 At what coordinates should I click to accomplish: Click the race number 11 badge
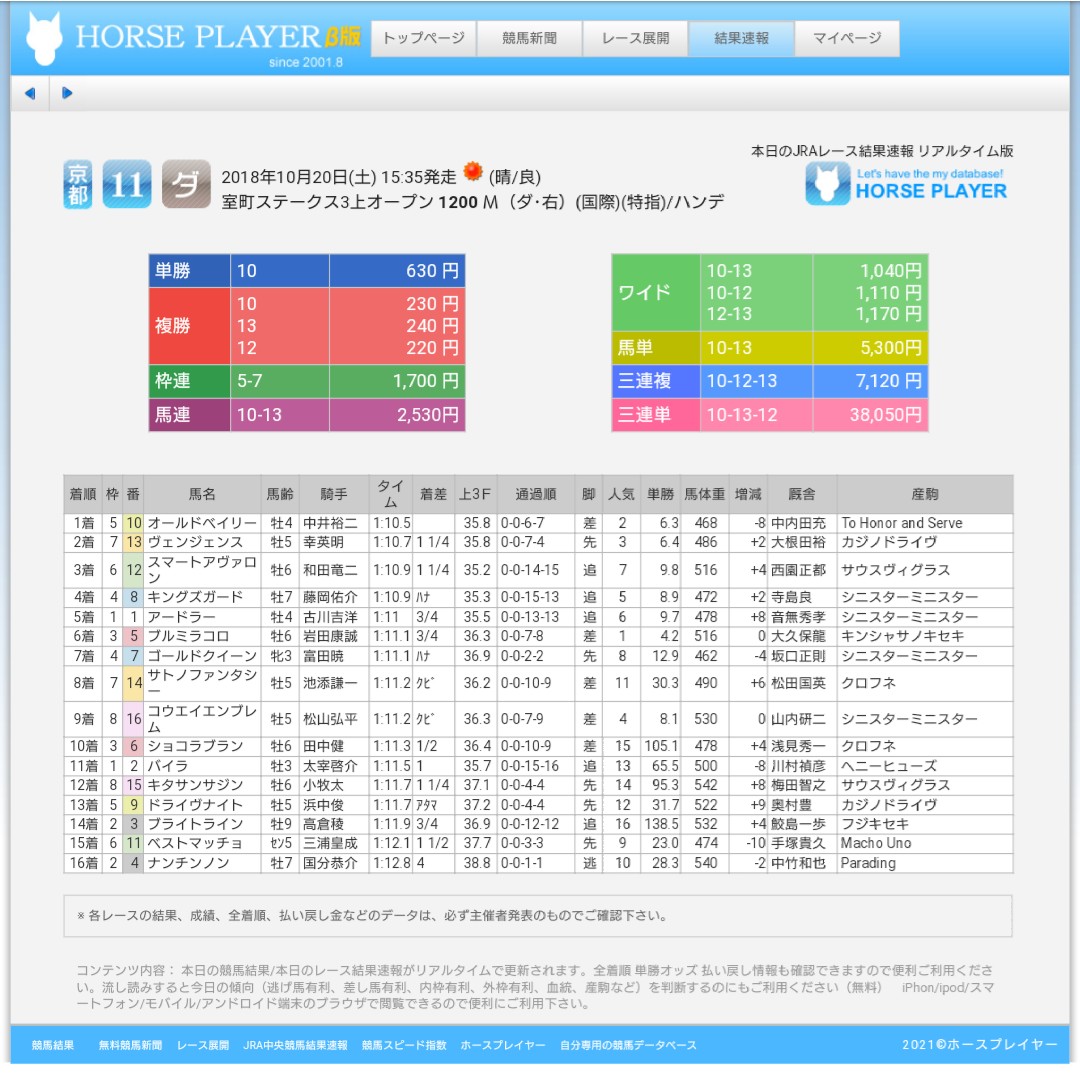click(x=127, y=185)
